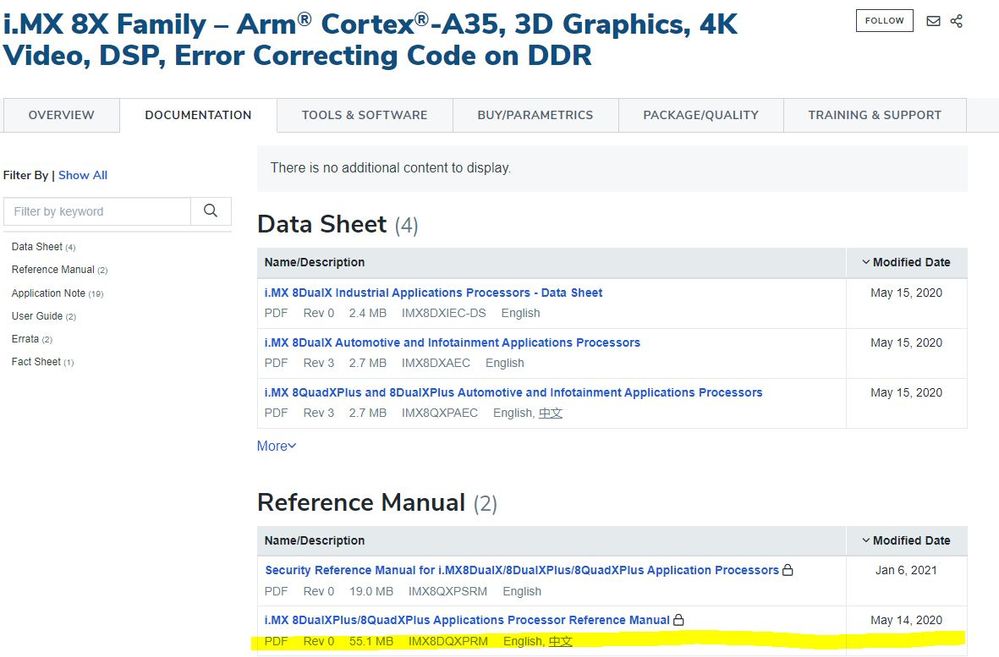This screenshot has height=657, width=999.
Task: Type in the Filter by keyword field
Action: (x=97, y=211)
